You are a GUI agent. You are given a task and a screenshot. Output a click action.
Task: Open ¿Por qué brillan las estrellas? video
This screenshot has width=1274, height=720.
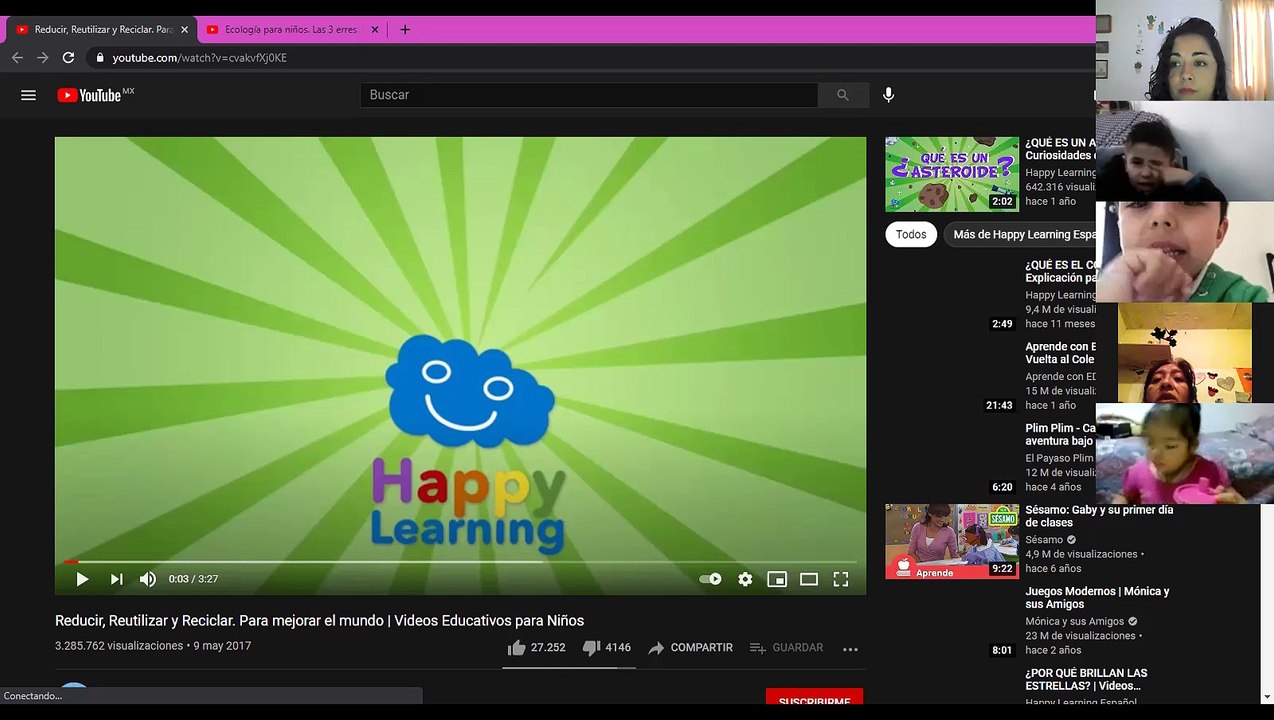(1086, 680)
